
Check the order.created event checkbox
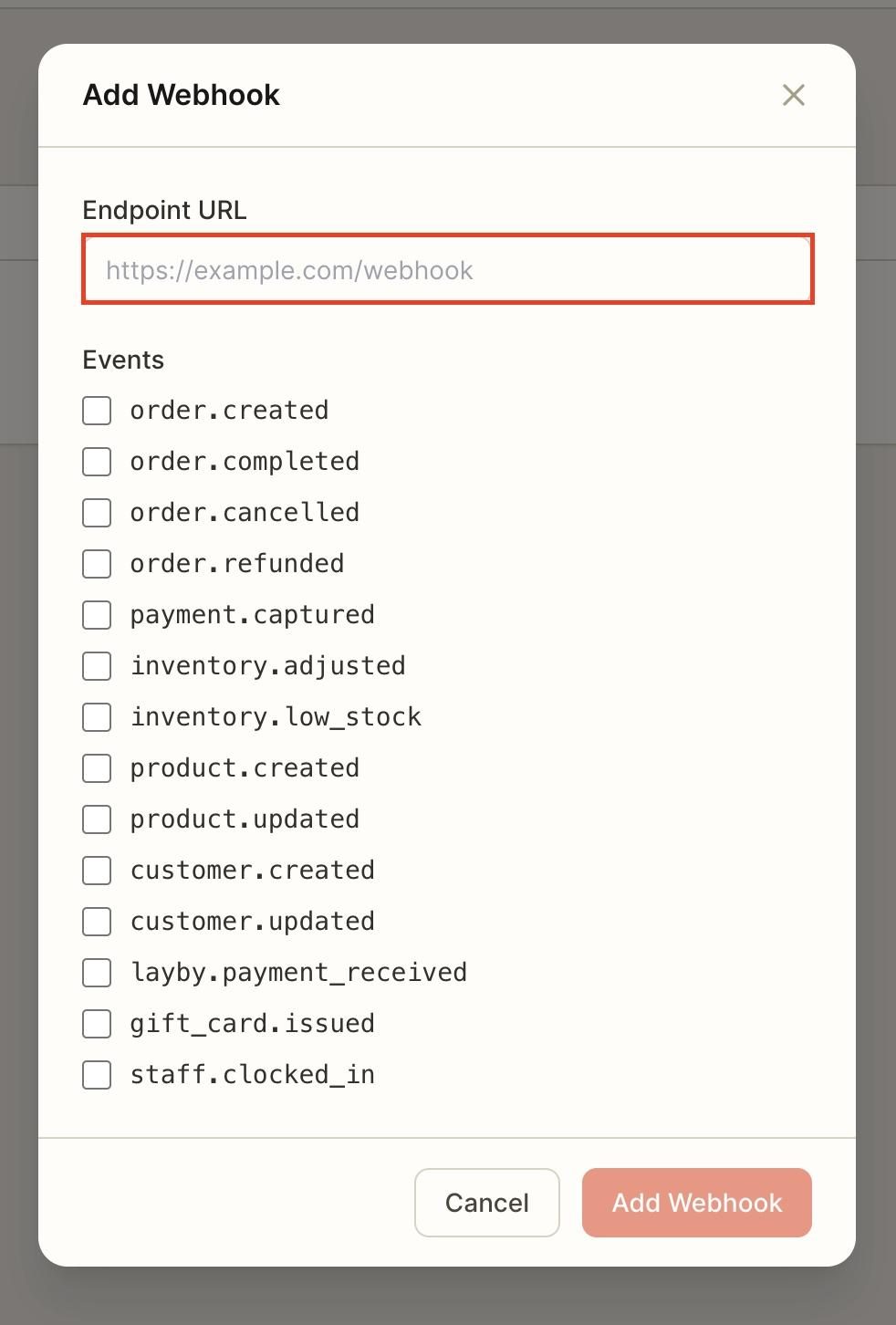click(97, 411)
